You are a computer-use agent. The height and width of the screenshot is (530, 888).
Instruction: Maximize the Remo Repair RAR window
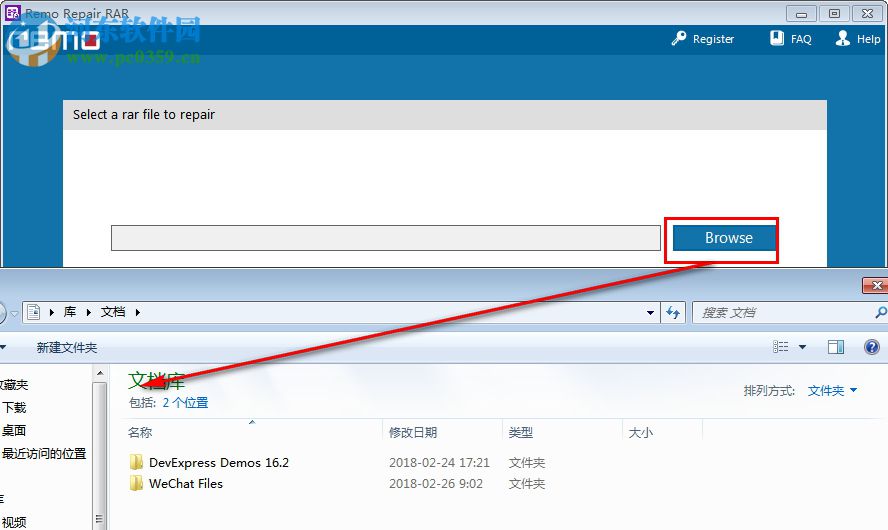(834, 13)
